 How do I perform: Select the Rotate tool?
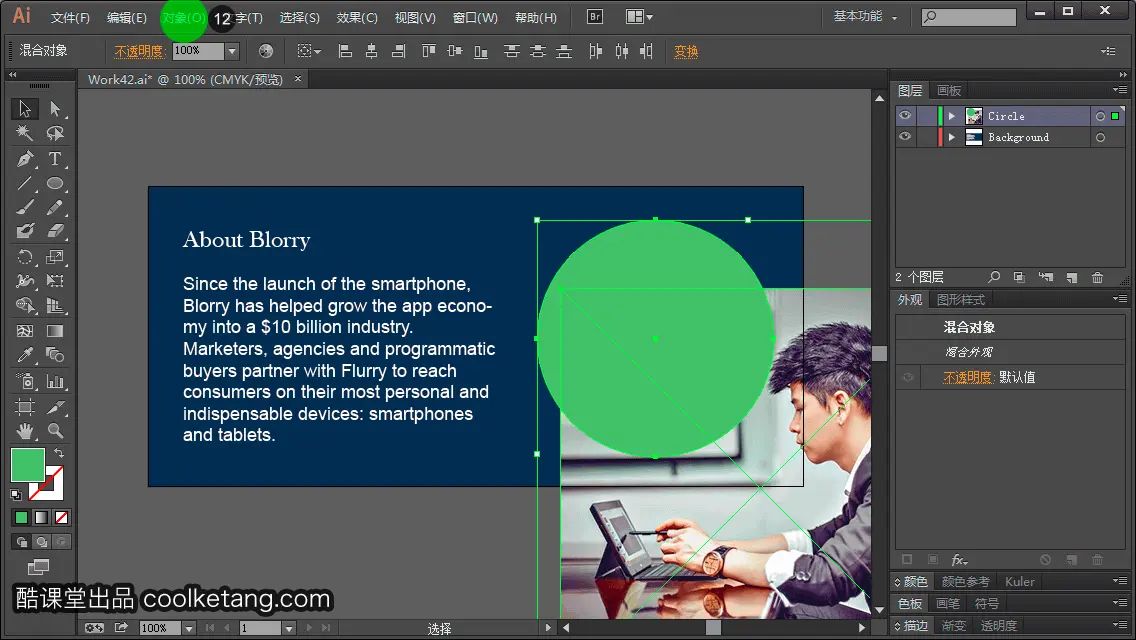click(25, 257)
